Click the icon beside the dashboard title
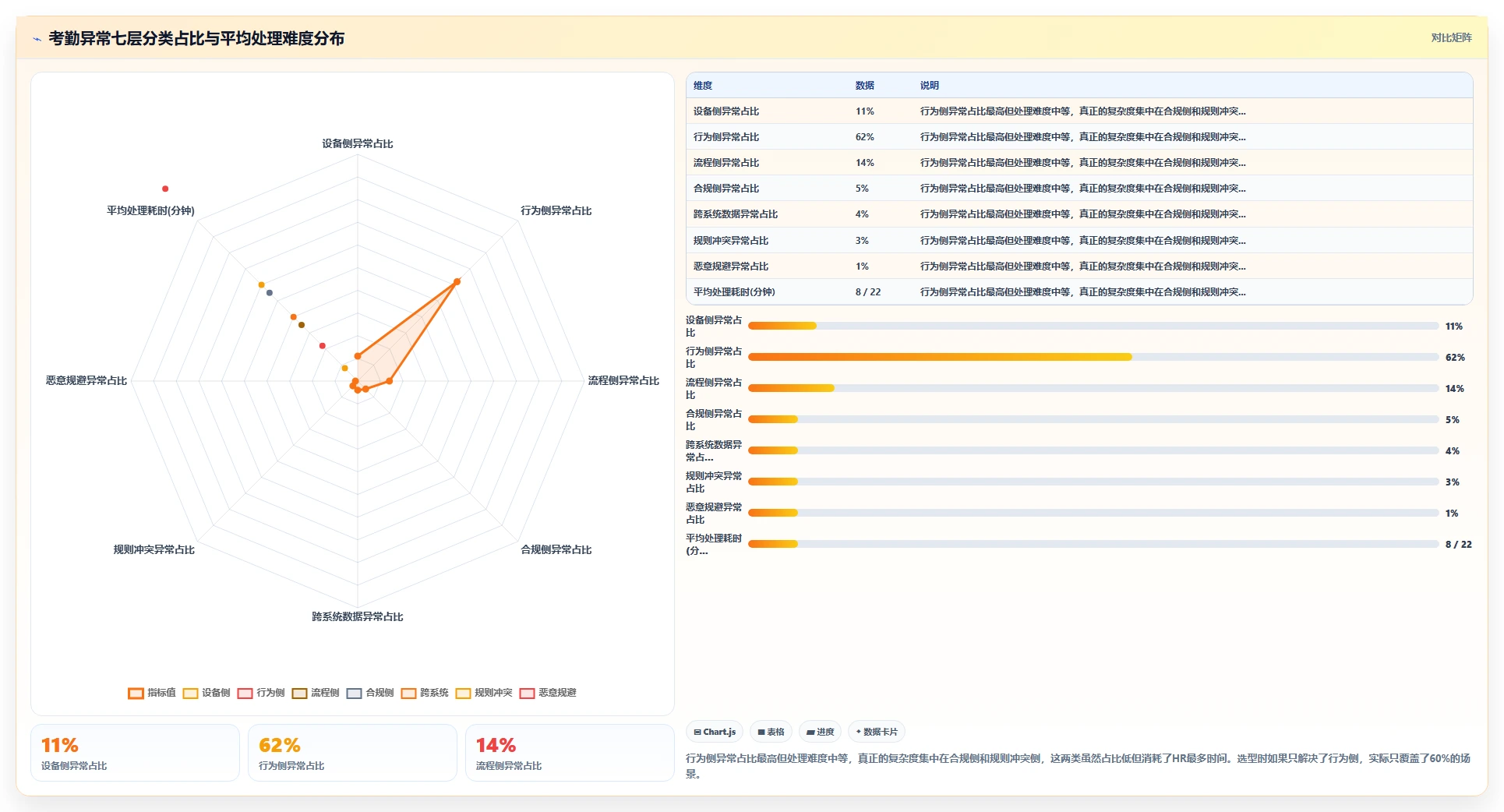This screenshot has width=1504, height=812. click(37, 39)
